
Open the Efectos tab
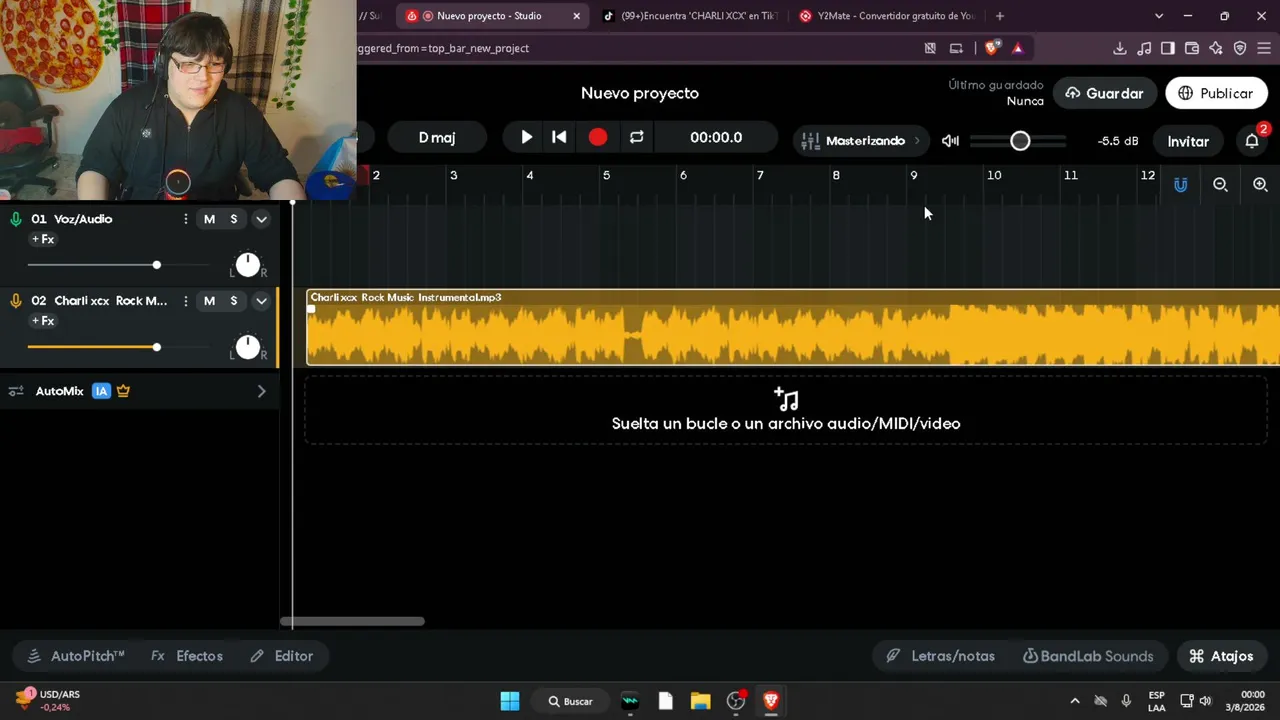(x=187, y=656)
